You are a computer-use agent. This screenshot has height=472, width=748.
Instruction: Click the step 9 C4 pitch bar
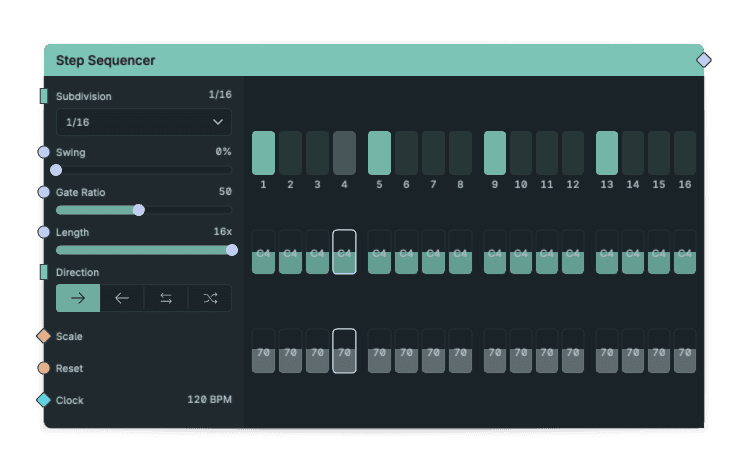495,252
